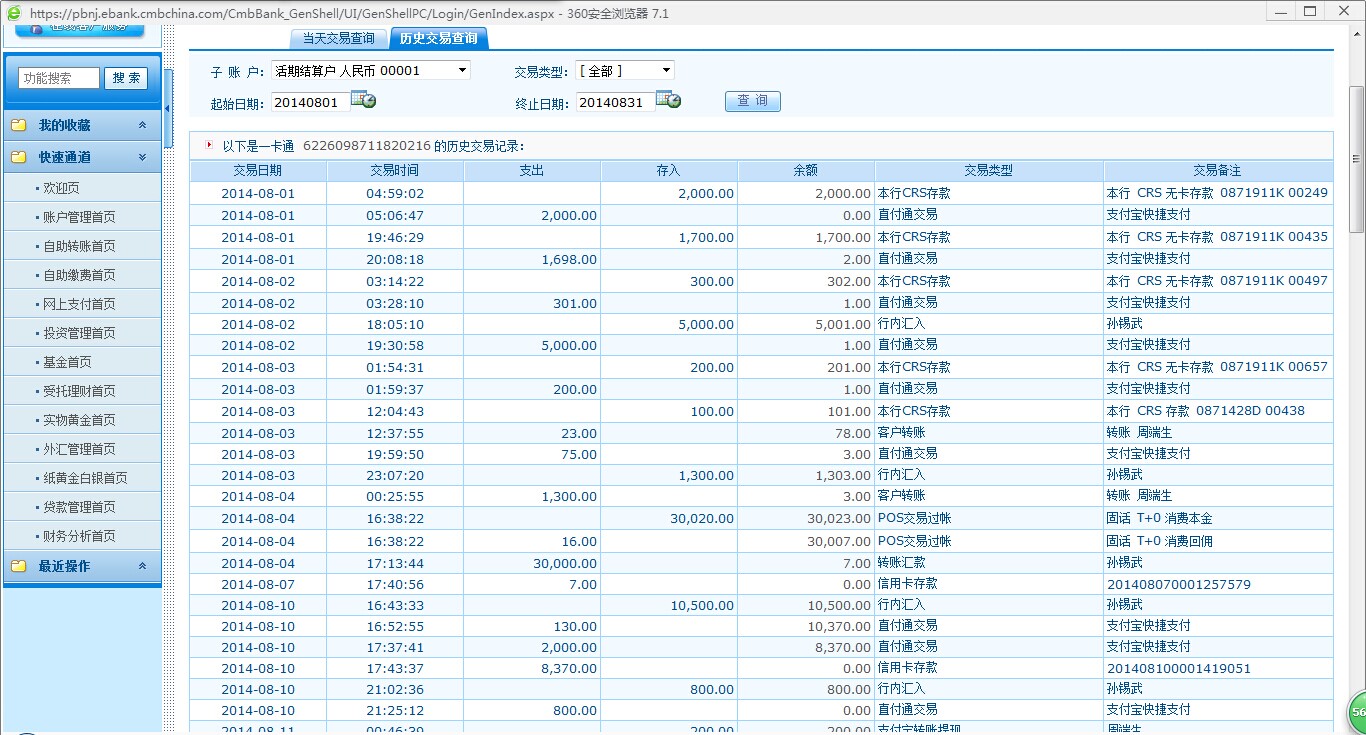1366x735 pixels.
Task: Click the folder icon beside 最近操作
Action: (x=19, y=566)
